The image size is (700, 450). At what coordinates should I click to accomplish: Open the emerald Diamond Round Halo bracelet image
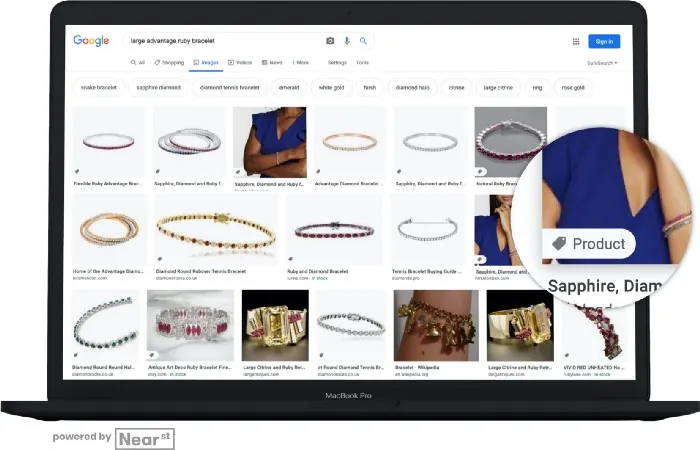105,325
